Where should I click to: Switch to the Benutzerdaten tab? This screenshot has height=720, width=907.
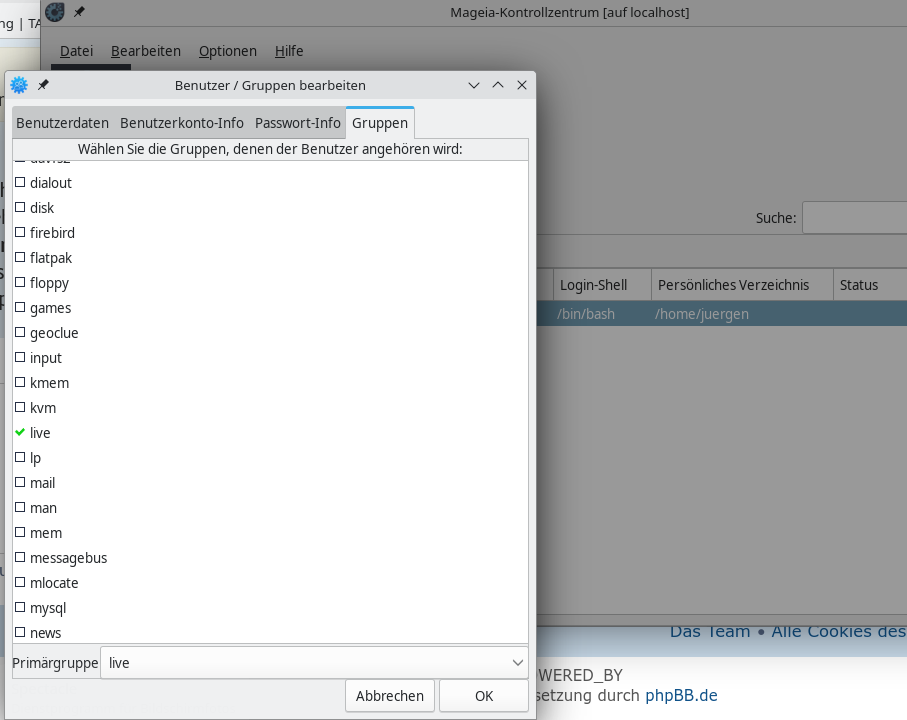tap(62, 123)
